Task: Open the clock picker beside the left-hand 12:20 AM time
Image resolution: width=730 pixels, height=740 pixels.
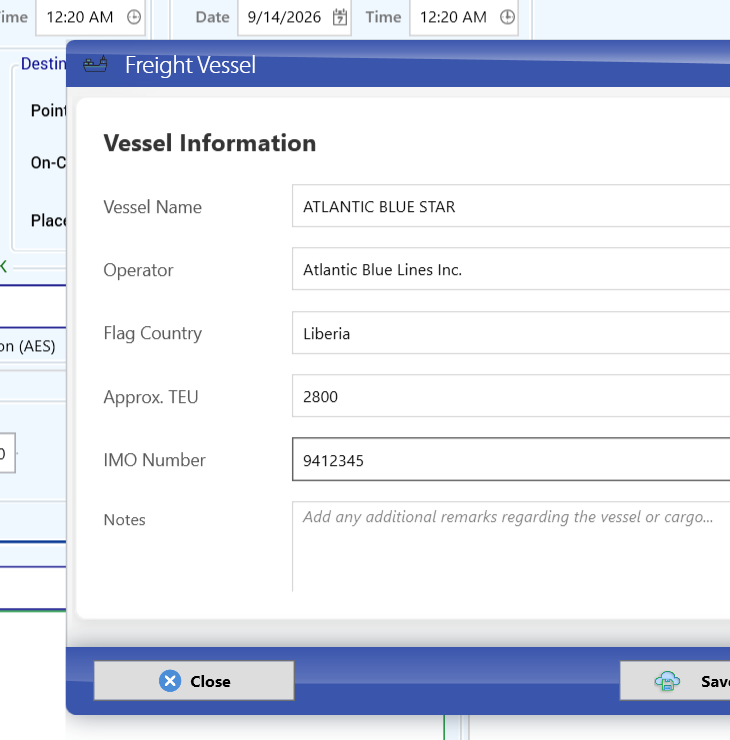Action: (134, 17)
